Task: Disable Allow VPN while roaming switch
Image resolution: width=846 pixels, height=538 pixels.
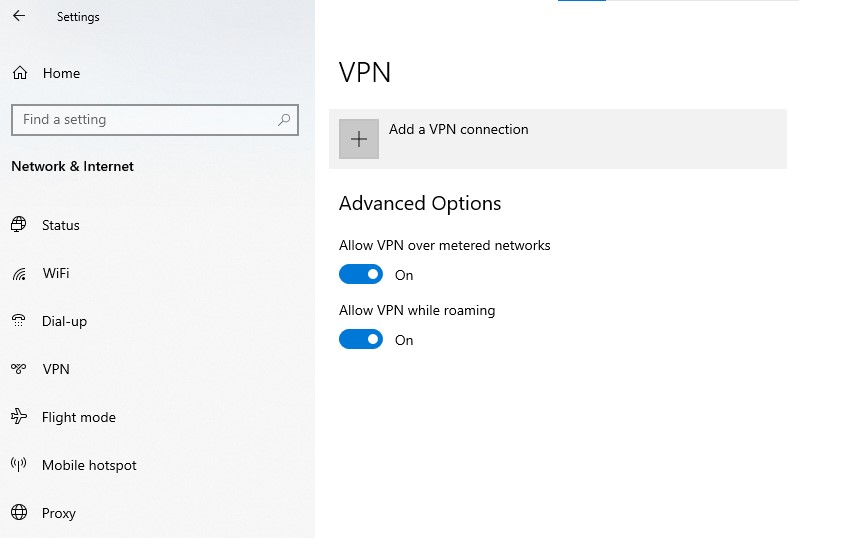Action: point(361,339)
